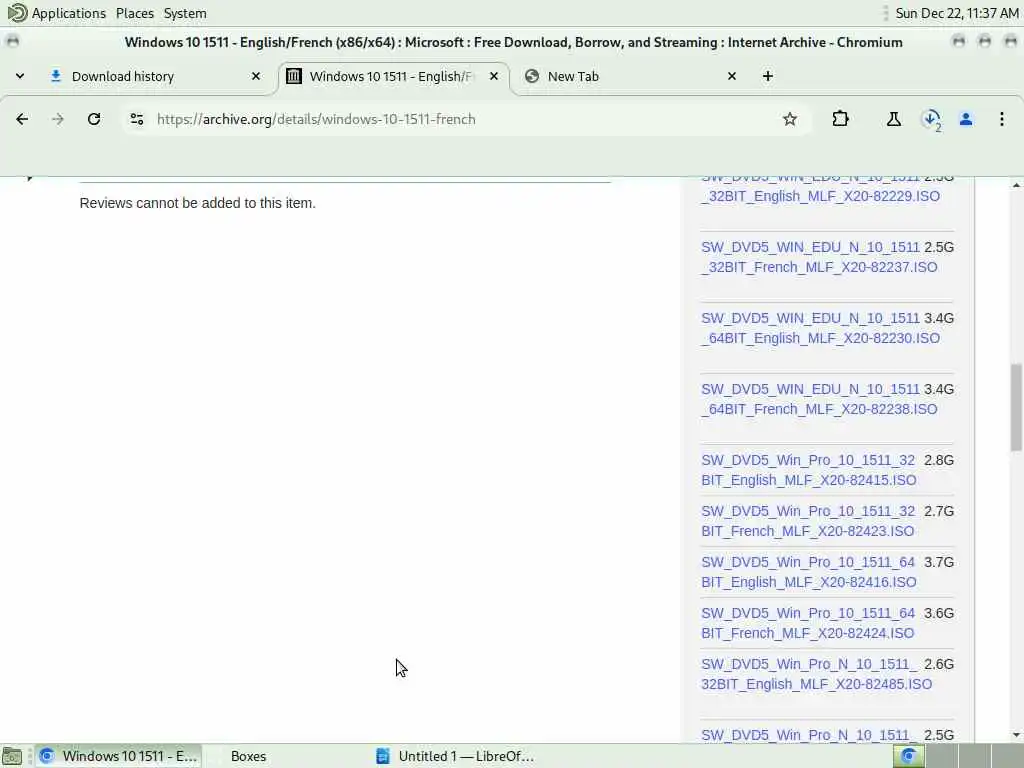1024x768 pixels.
Task: Select Windows 10 1511 Chromium taskbar item
Action: point(119,756)
